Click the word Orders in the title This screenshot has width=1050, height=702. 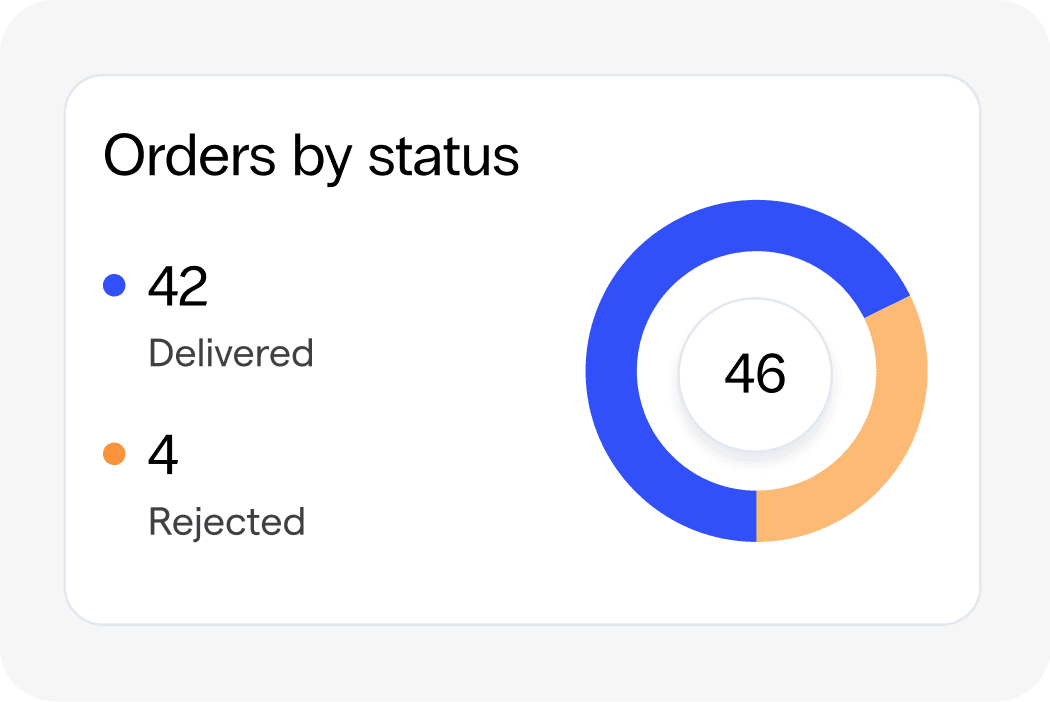click(189, 155)
